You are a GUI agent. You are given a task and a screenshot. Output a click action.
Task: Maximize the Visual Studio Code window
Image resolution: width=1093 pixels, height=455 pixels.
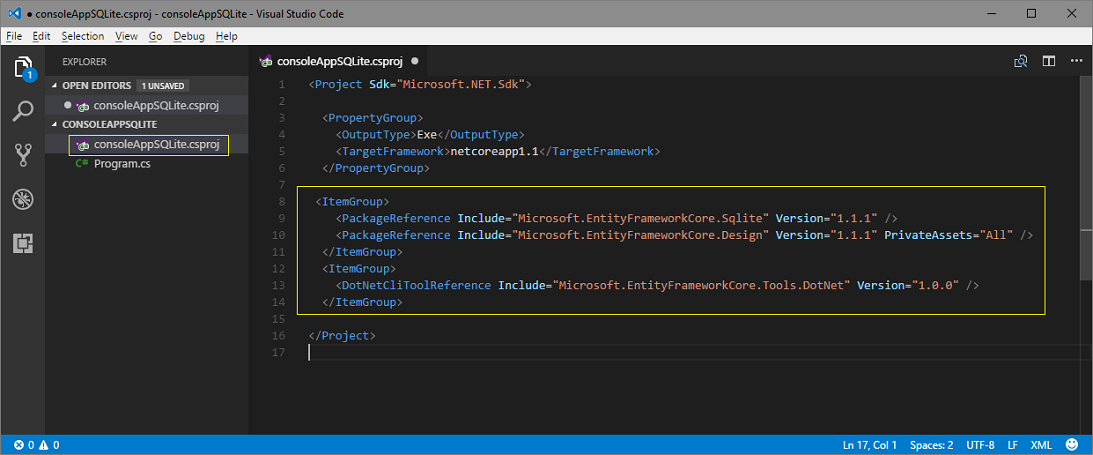coord(1032,13)
